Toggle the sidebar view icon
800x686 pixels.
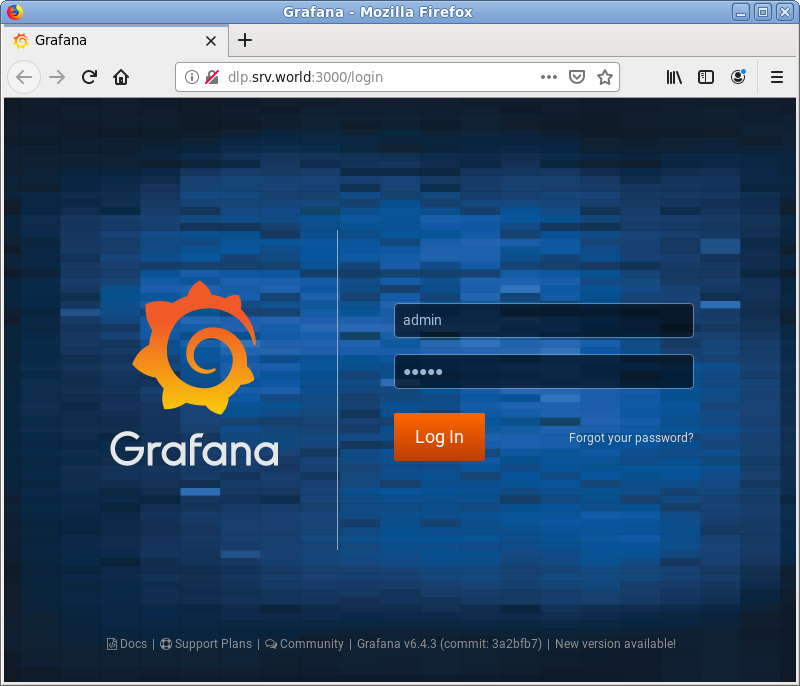706,77
